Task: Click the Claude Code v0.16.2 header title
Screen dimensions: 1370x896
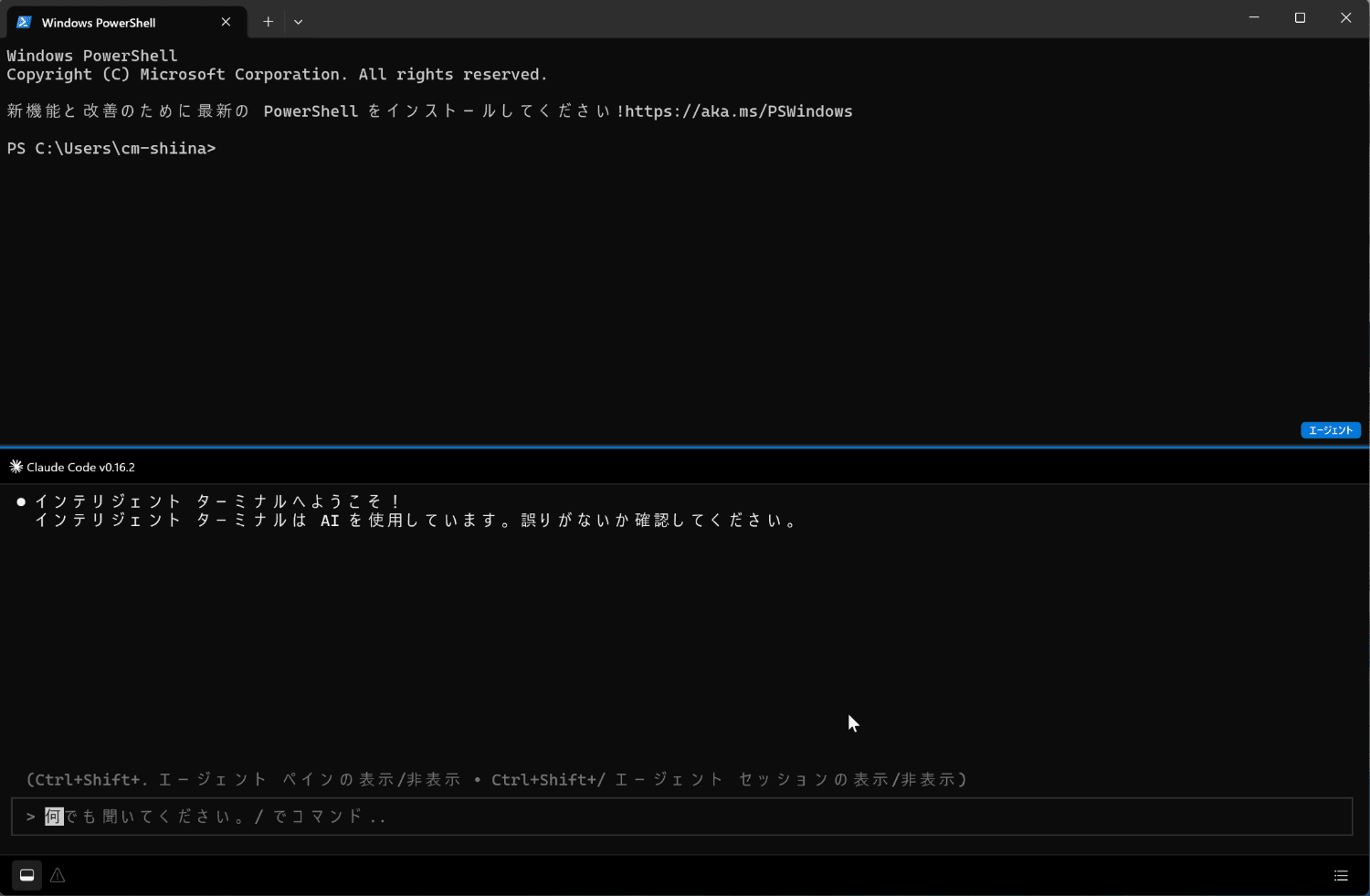Action: tap(80, 467)
